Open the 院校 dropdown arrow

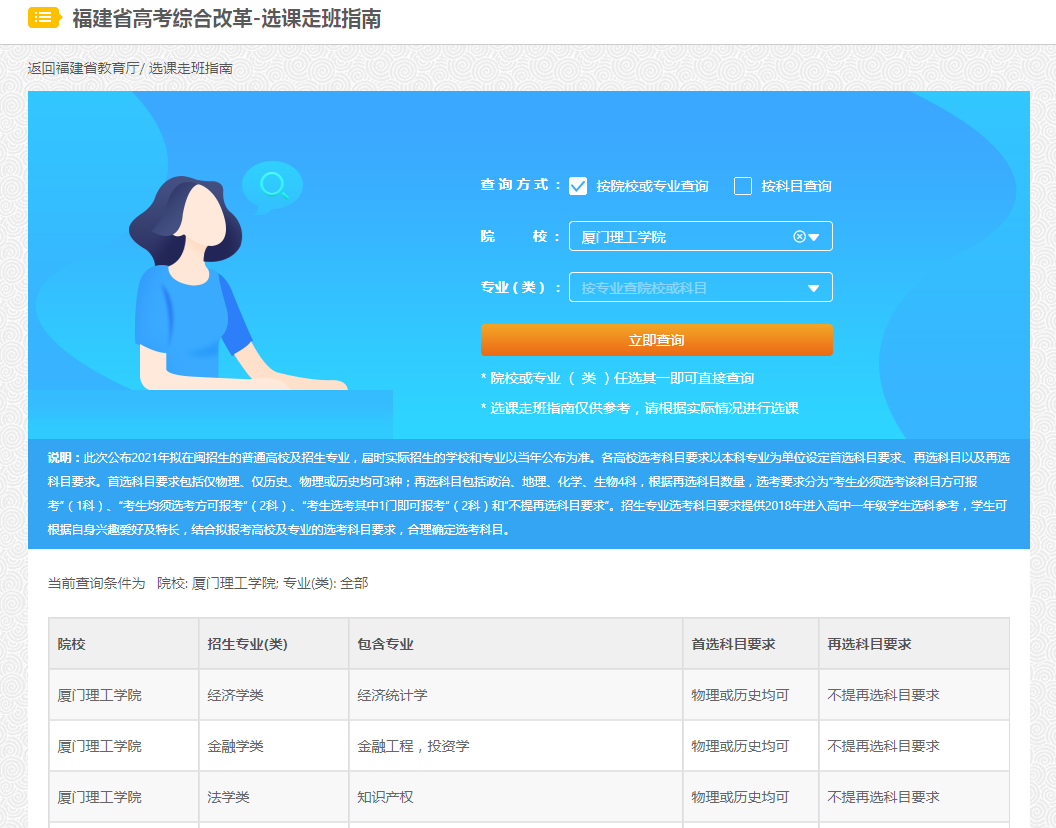814,237
